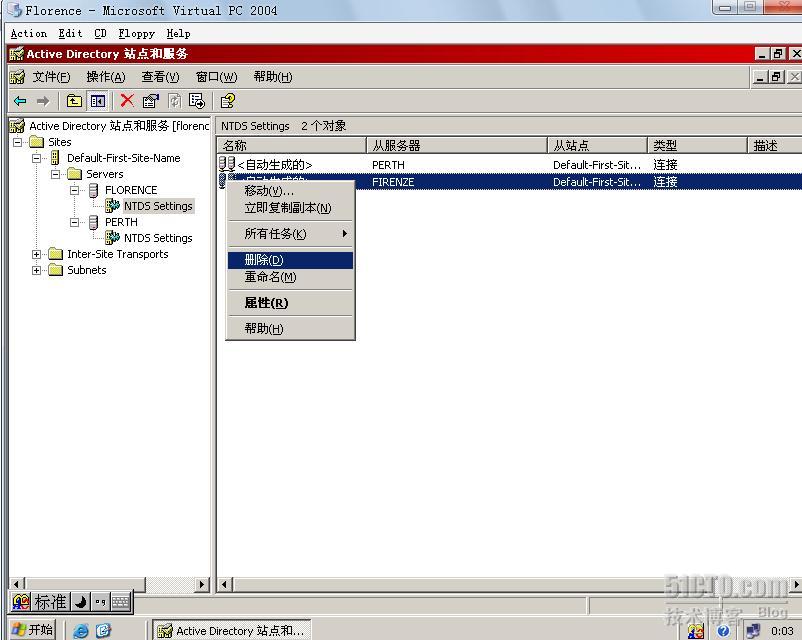Go up one level via folder icon
Image resolution: width=802 pixels, height=640 pixels.
click(74, 101)
